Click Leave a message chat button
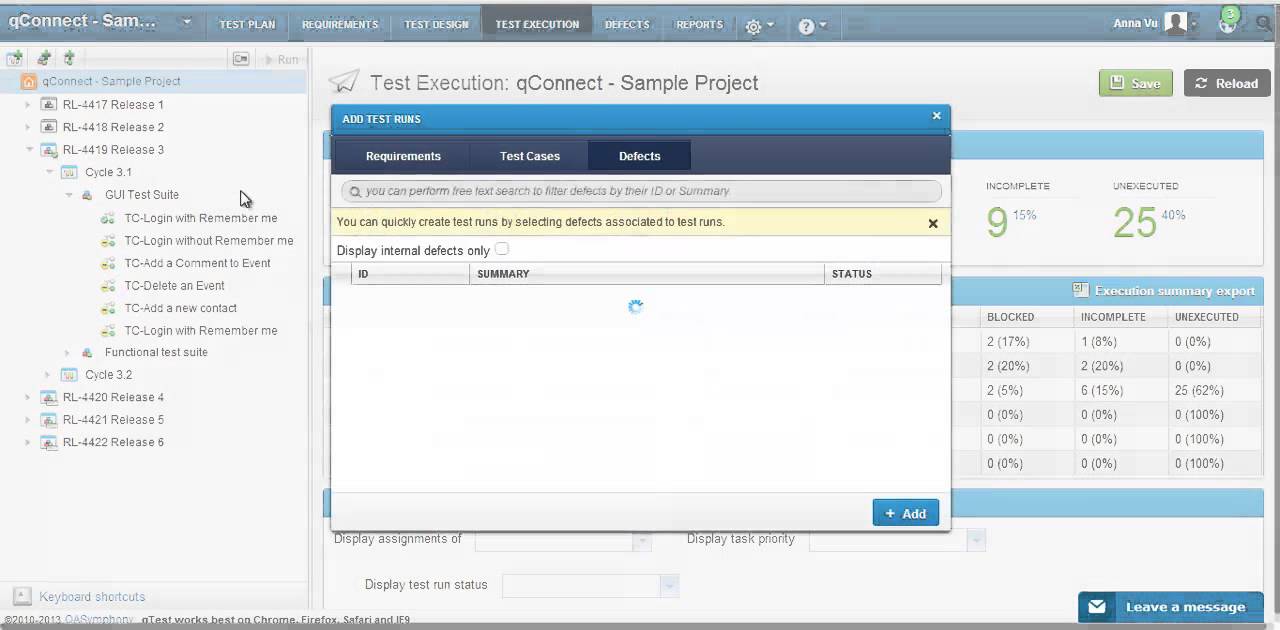 coord(1171,607)
